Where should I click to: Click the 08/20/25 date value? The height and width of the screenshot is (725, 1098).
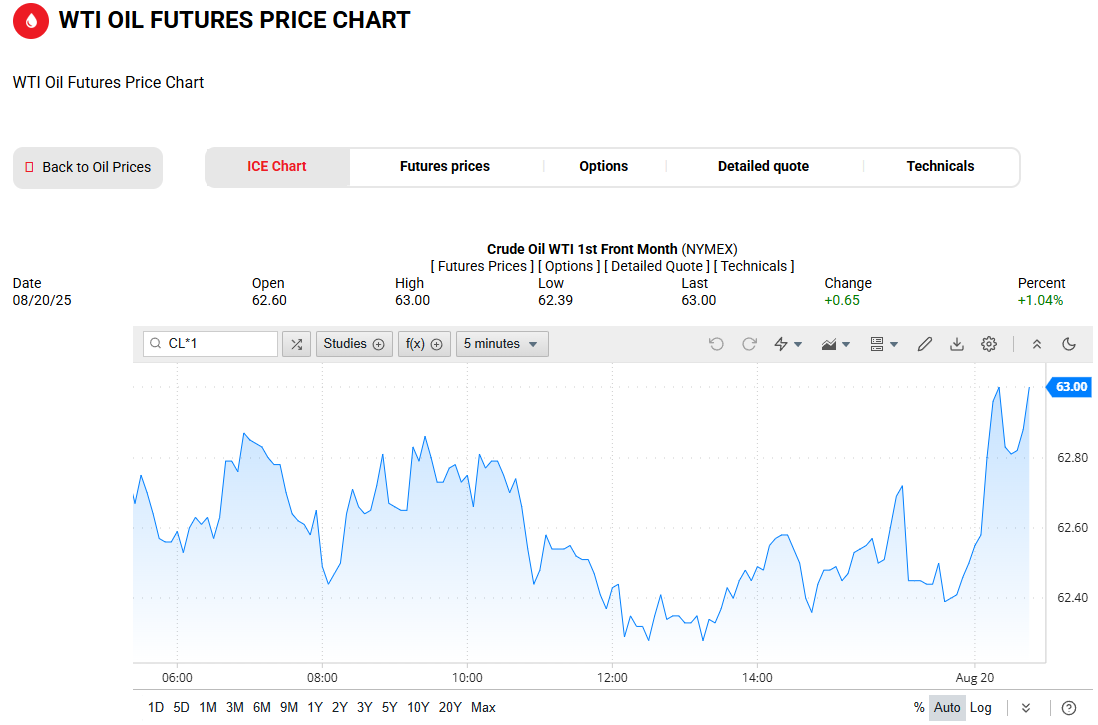42,301
